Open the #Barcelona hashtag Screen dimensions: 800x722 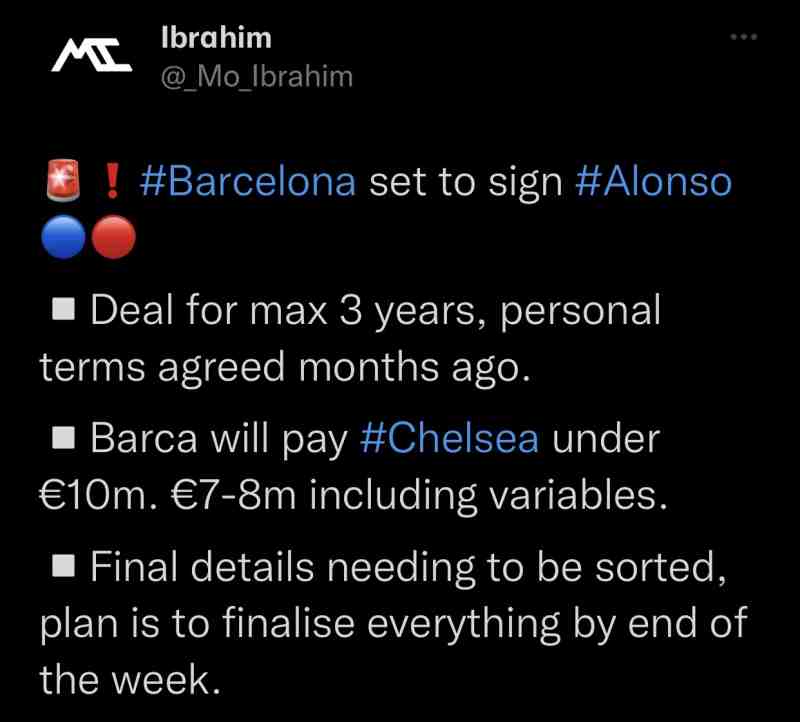[248, 182]
